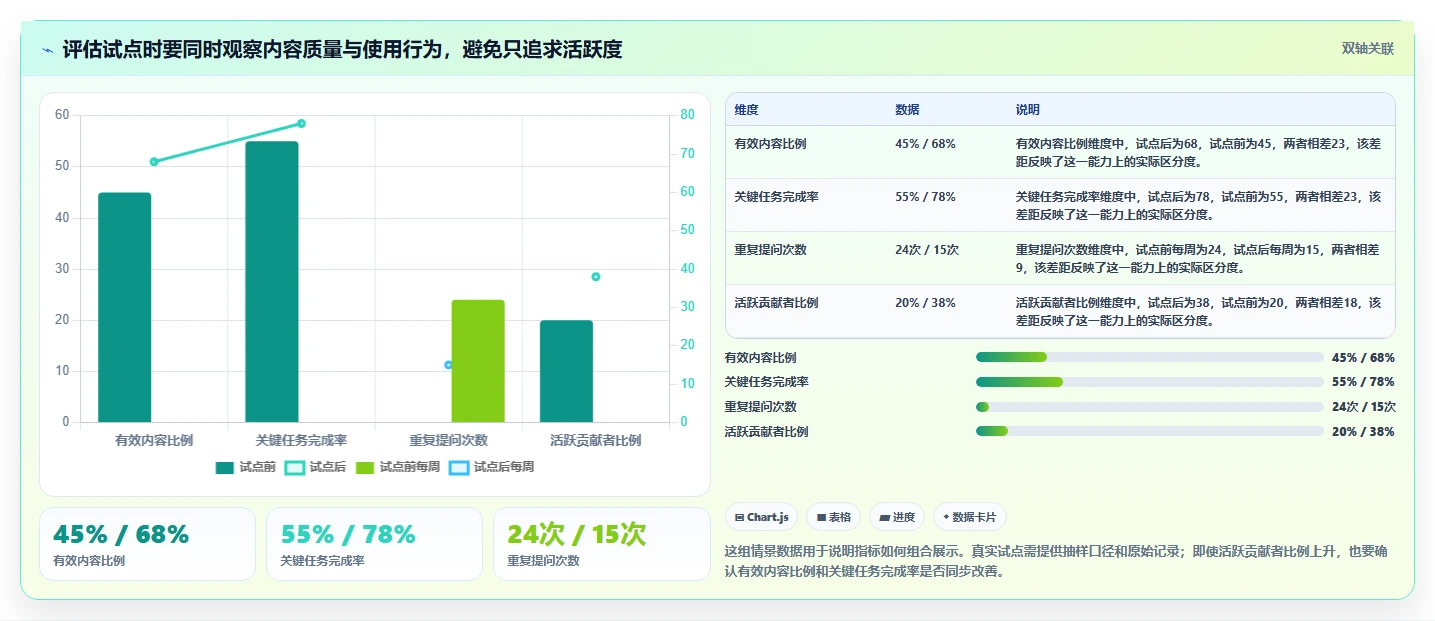Toggle the 试点前每周 legend item
Image resolution: width=1435 pixels, height=621 pixels.
[398, 467]
